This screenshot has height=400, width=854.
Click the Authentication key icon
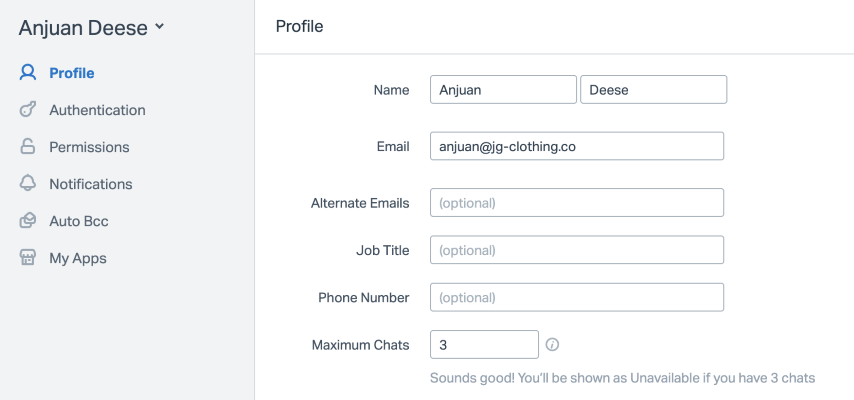pyautogui.click(x=28, y=110)
